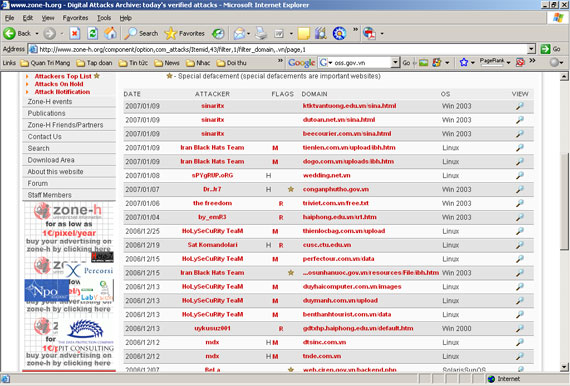Click the Forward navigation arrow
This screenshot has height=386, width=570.
[x=50, y=33]
